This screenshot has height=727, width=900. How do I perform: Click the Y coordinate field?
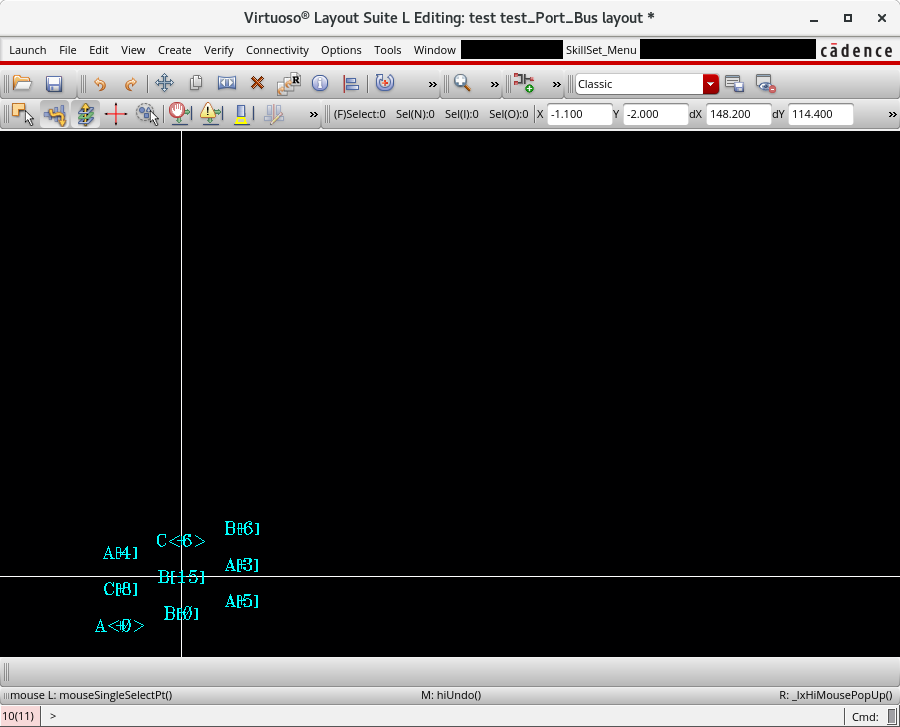pyautogui.click(x=655, y=114)
